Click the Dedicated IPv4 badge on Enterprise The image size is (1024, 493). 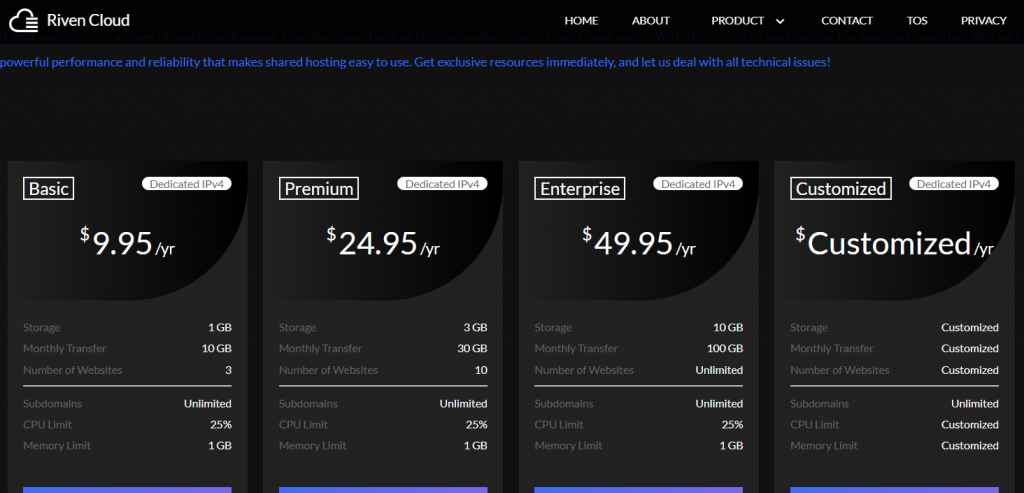point(698,184)
